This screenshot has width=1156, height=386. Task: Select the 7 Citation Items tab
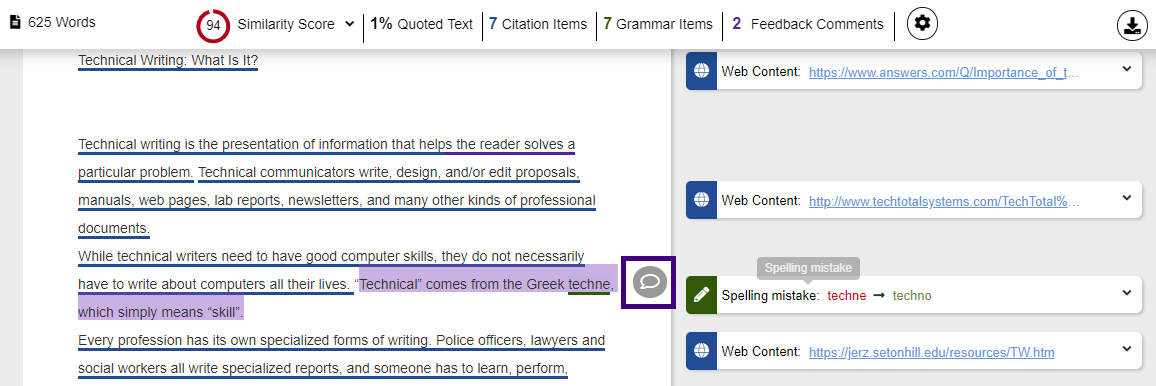pos(538,24)
